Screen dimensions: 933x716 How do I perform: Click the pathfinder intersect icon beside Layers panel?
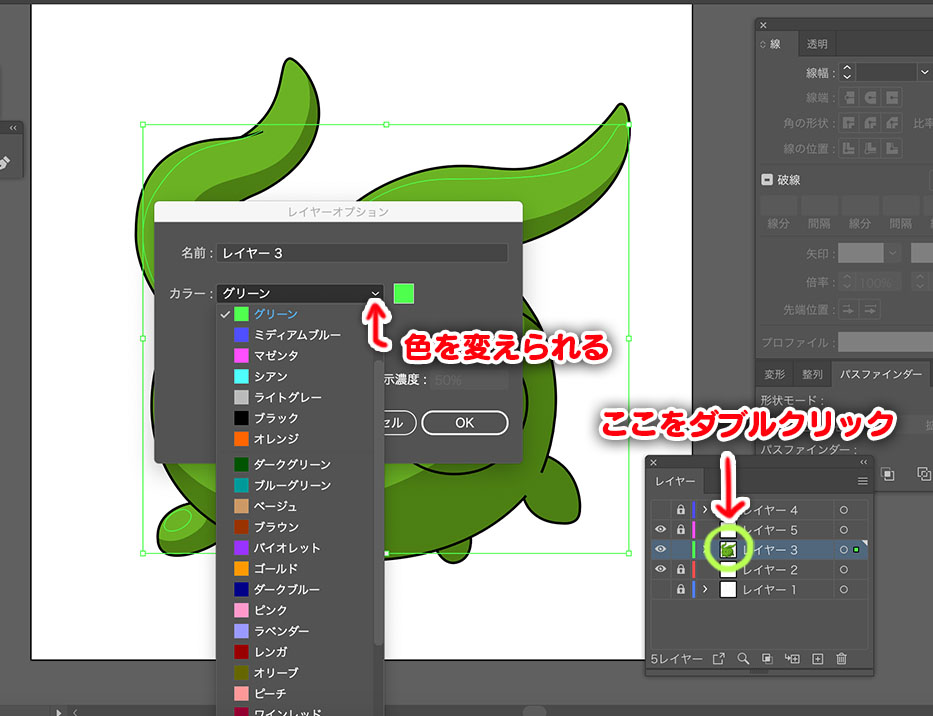(888, 474)
